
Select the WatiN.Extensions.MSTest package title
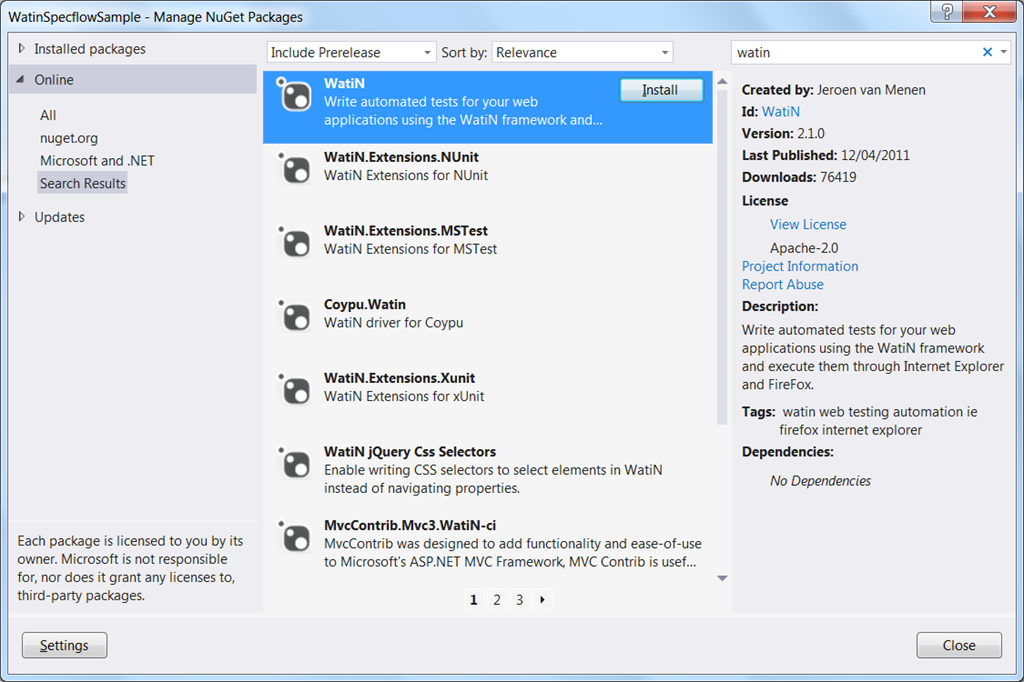(406, 231)
